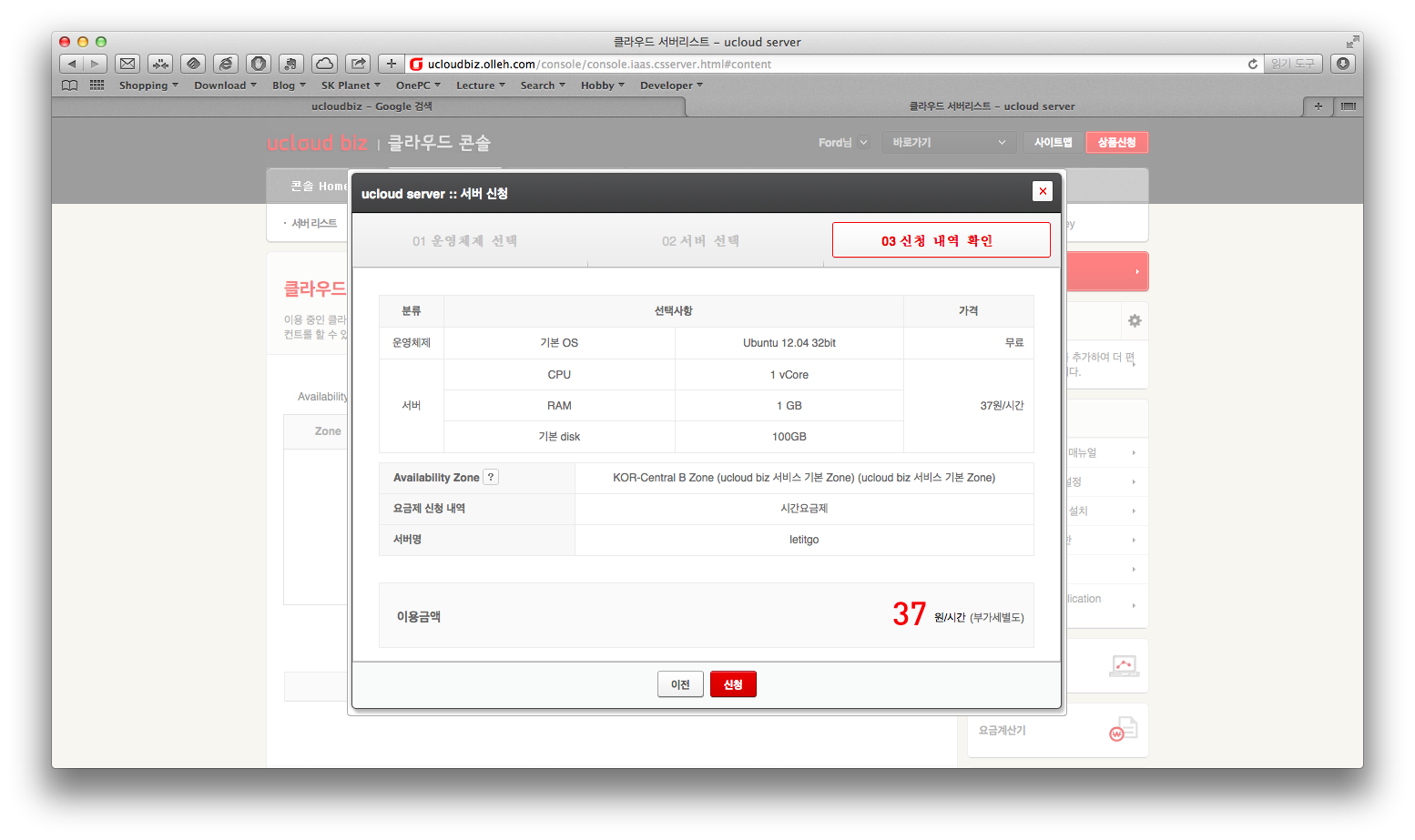Expand the 바로가기 dropdown
The width and height of the screenshot is (1415, 840).
tap(948, 142)
